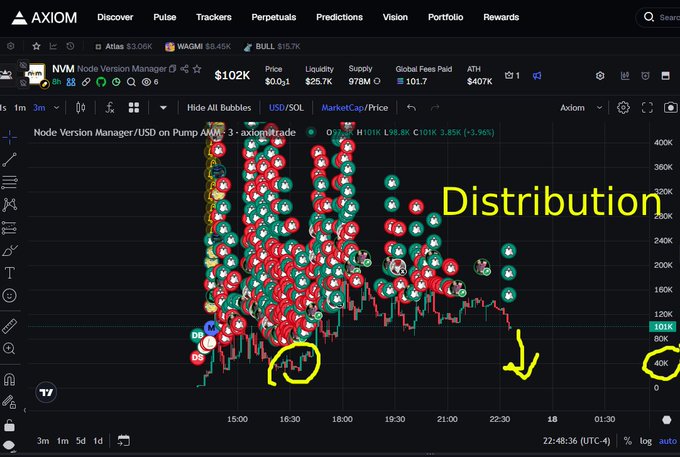The width and height of the screenshot is (680, 457).
Task: Open the BULL token from ticker bar
Action: pyautogui.click(x=272, y=46)
